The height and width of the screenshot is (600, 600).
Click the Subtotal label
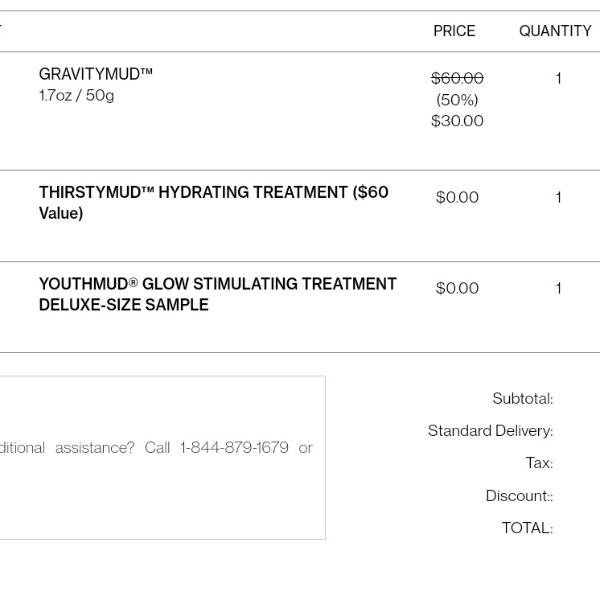pyautogui.click(x=523, y=399)
